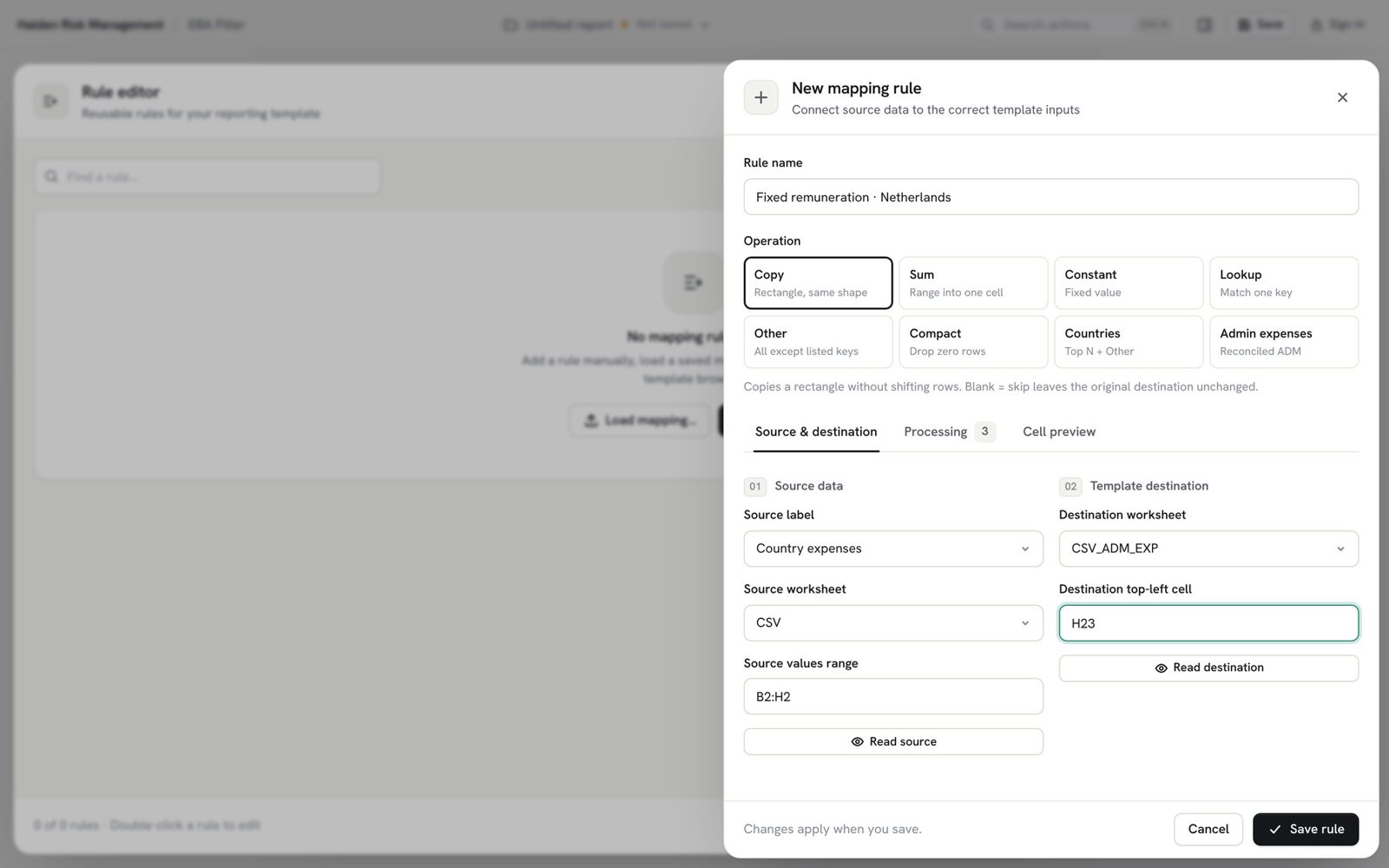Click Search actions in top bar
1389x868 pixels.
1076,24
